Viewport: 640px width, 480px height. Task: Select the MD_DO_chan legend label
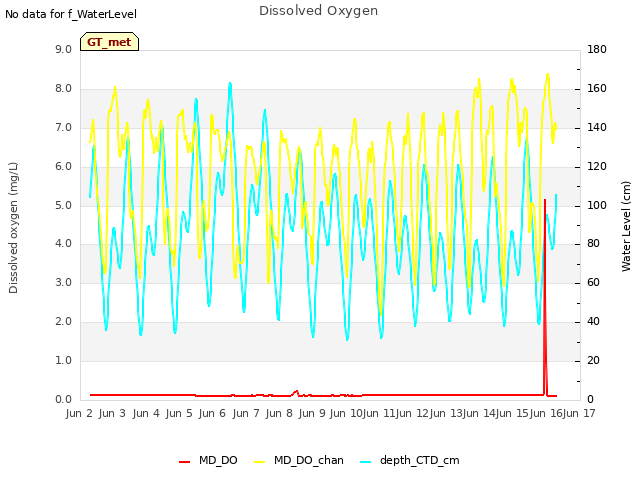[x=309, y=460]
